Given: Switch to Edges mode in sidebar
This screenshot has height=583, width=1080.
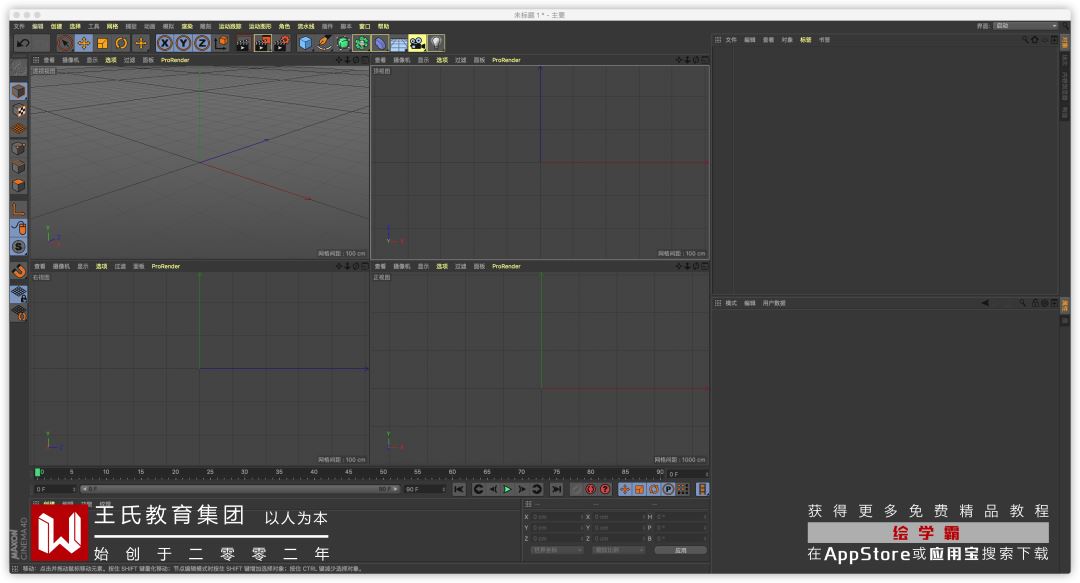Looking at the screenshot, I should [19, 167].
